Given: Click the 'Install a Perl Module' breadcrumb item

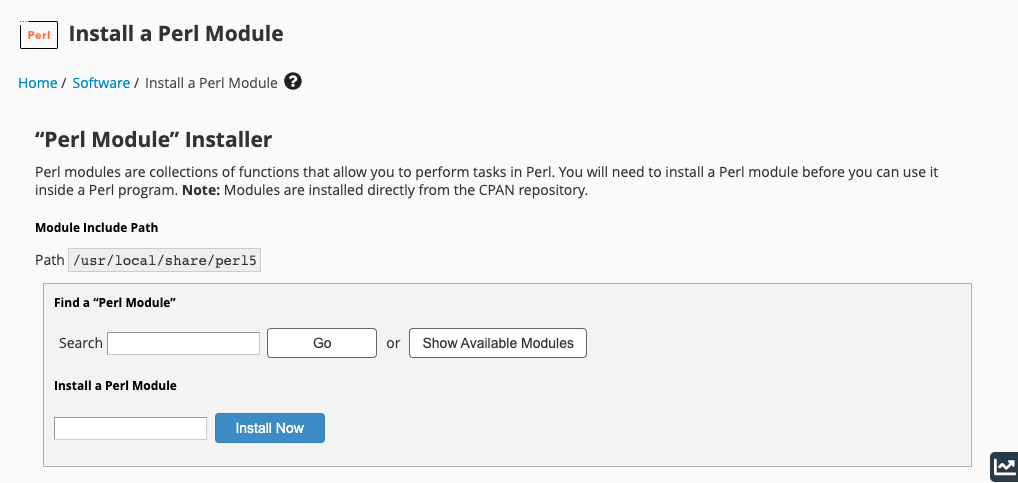Looking at the screenshot, I should click(x=211, y=83).
